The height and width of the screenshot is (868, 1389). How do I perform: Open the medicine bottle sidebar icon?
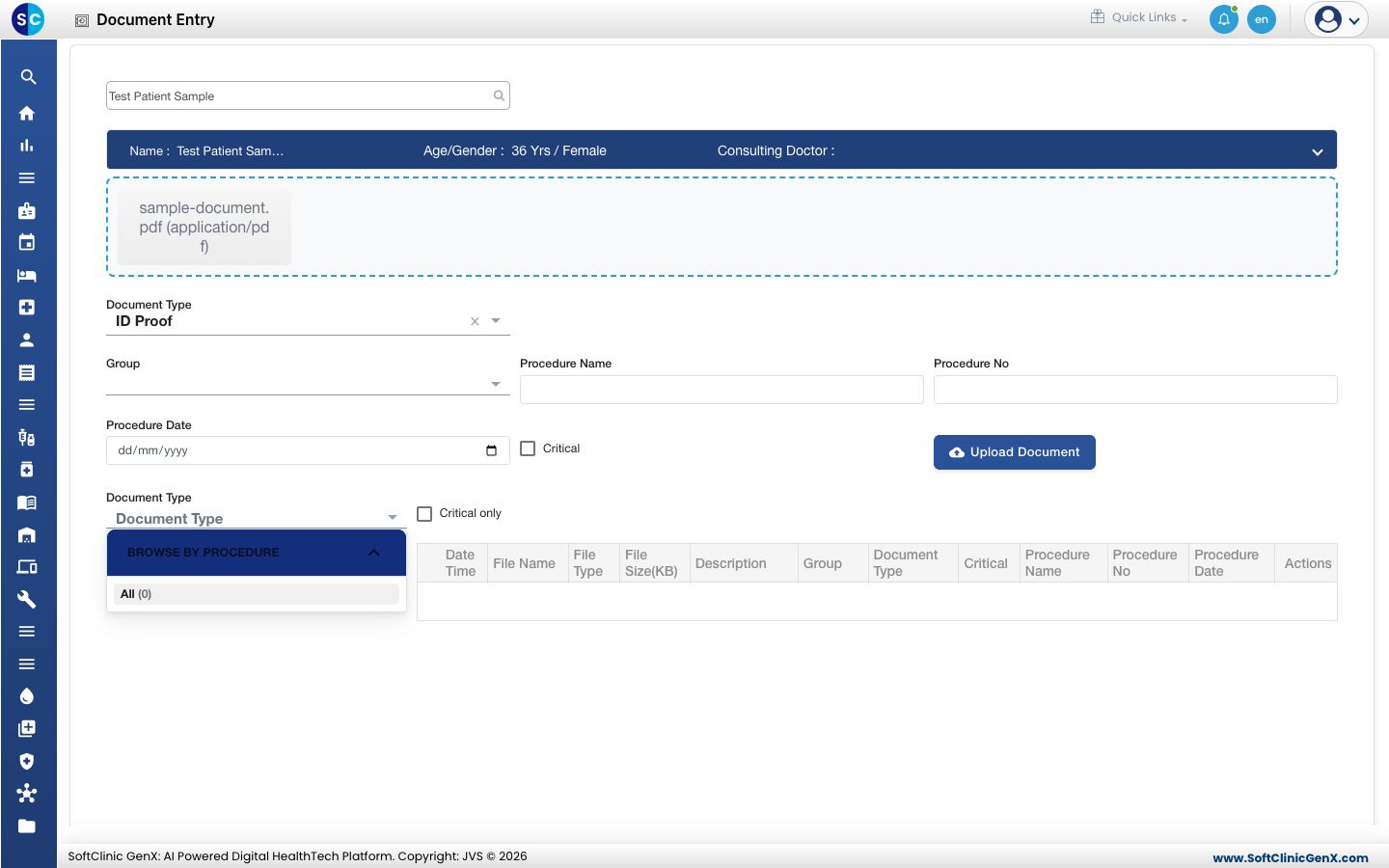coord(27,470)
